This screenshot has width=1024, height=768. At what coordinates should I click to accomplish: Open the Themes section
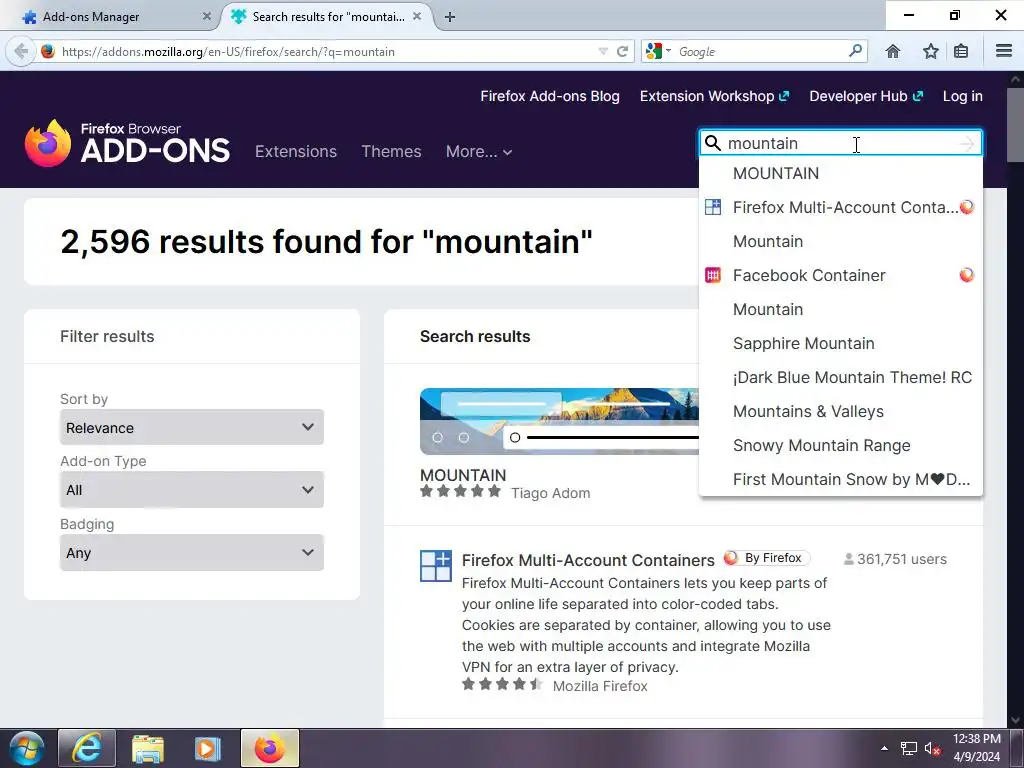(391, 152)
